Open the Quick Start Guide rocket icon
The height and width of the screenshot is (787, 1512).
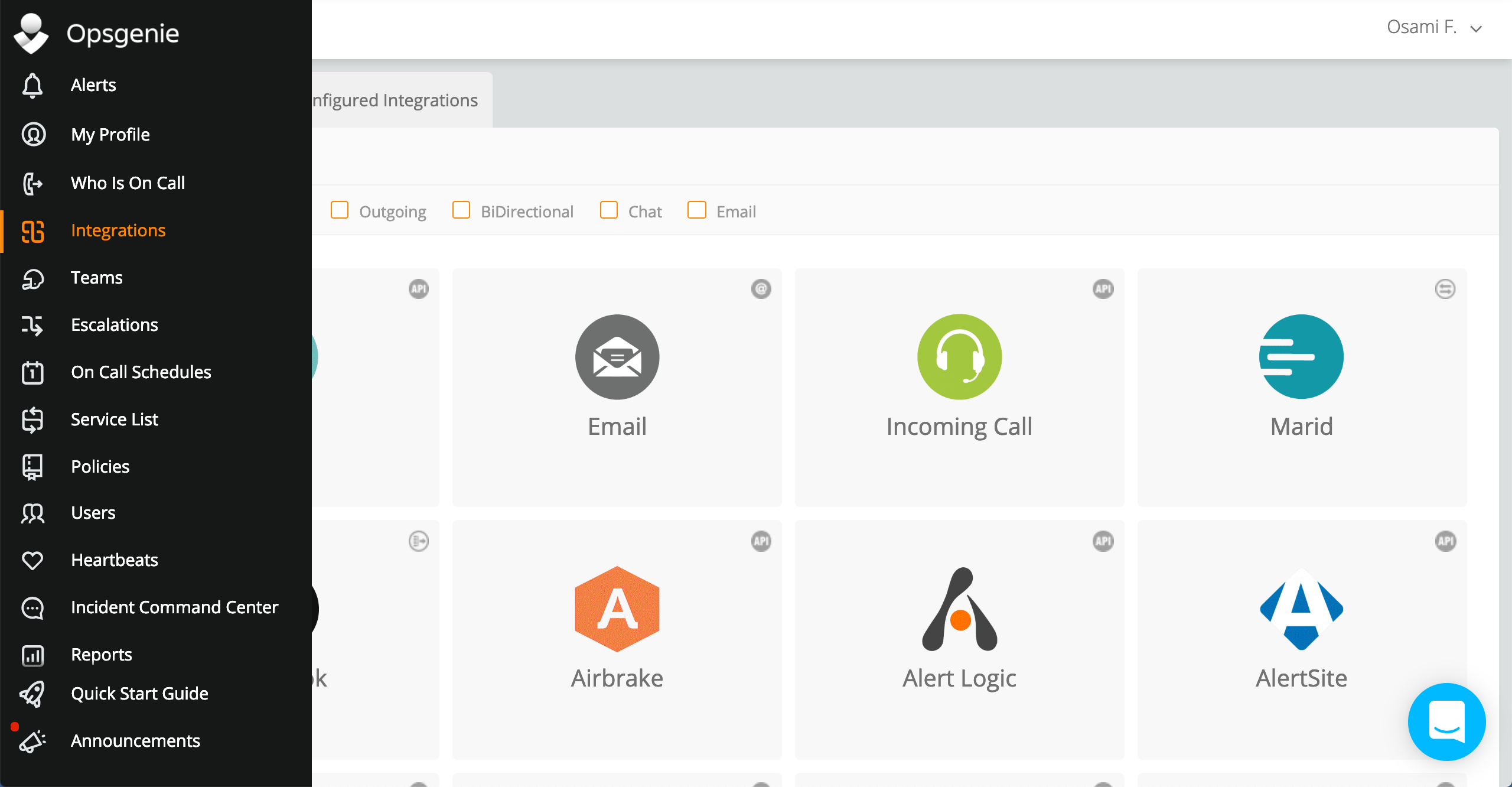[32, 694]
